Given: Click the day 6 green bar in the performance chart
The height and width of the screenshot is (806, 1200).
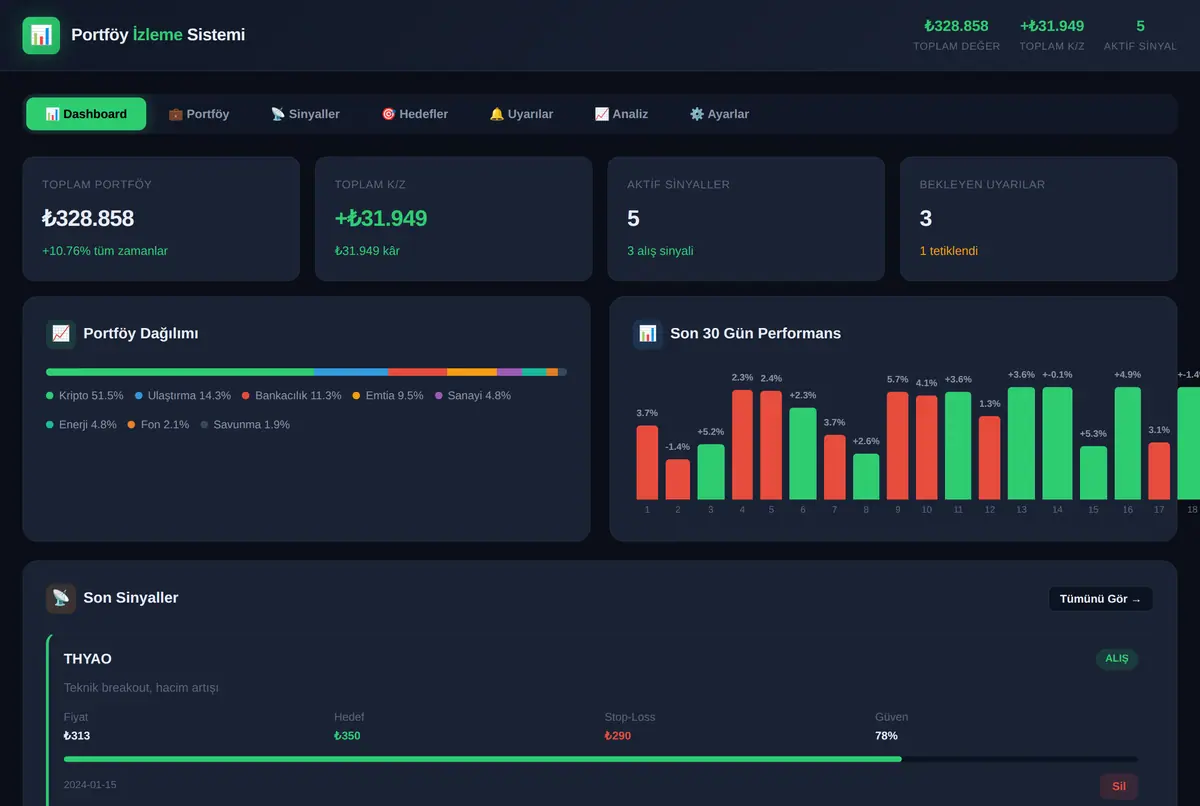Looking at the screenshot, I should 803,454.
